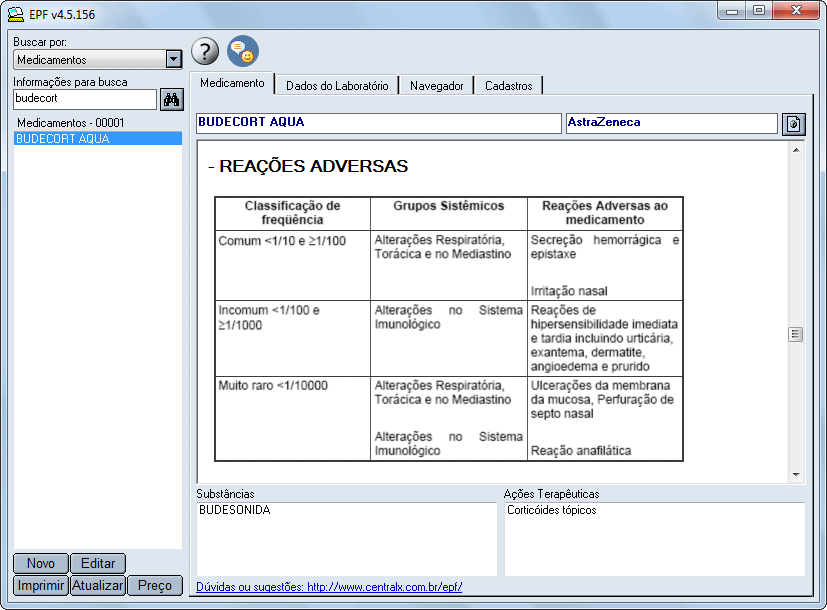Expand the Buscar por dropdown arrow
Image resolution: width=827 pixels, height=610 pixels.
point(174,59)
